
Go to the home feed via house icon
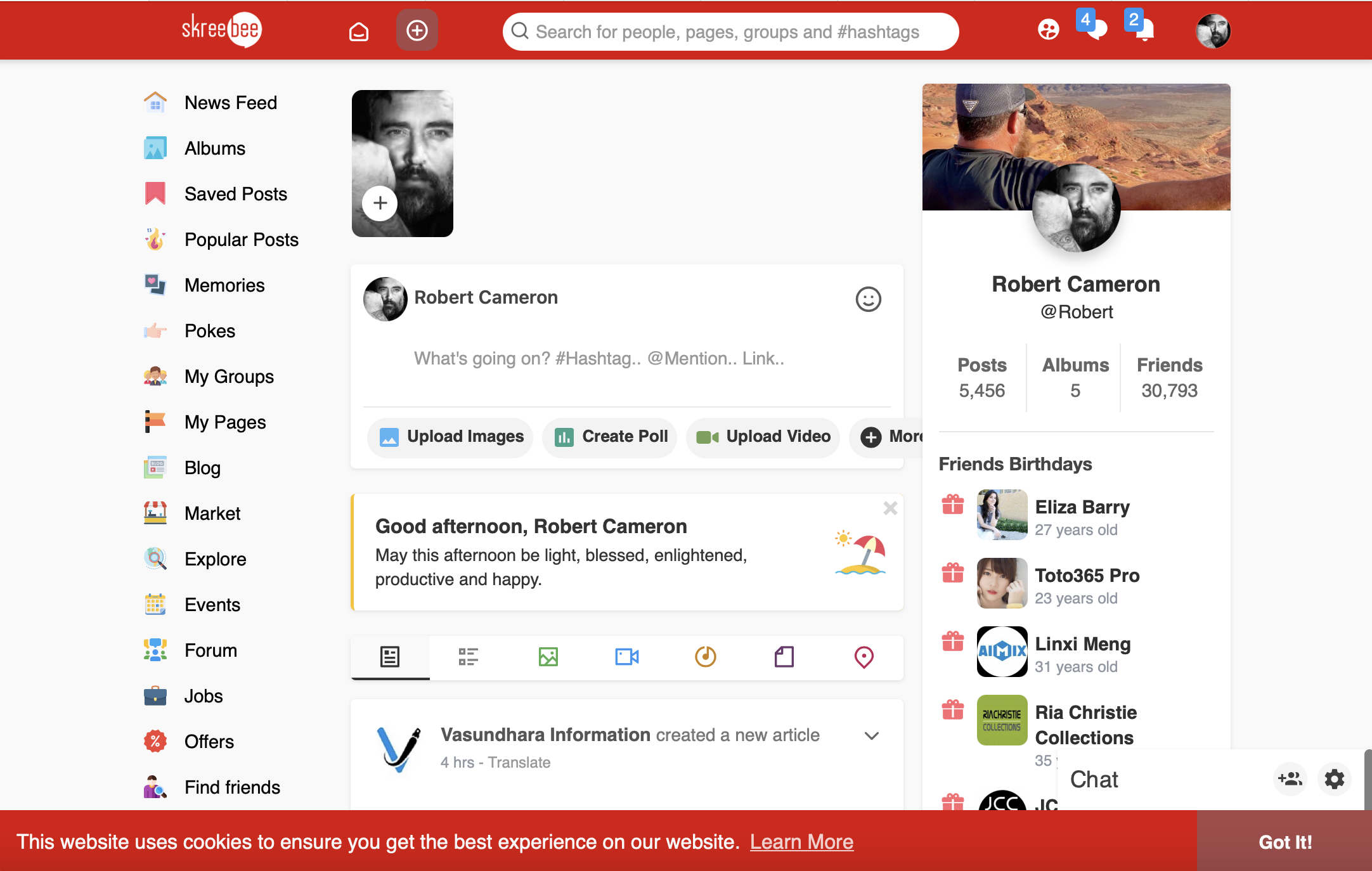click(x=358, y=30)
